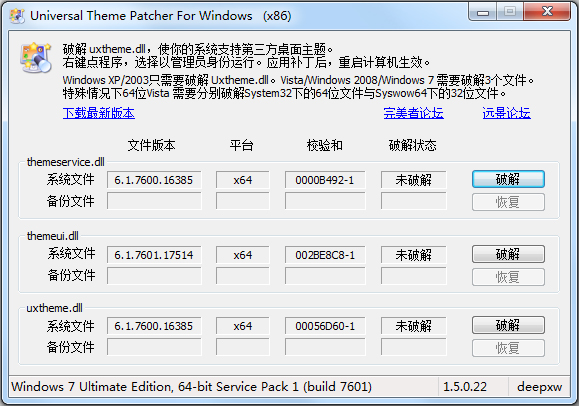This screenshot has width=579, height=406.
Task: Select uxtheme.dll version field 6.1.7600.16385
Action: (154, 326)
